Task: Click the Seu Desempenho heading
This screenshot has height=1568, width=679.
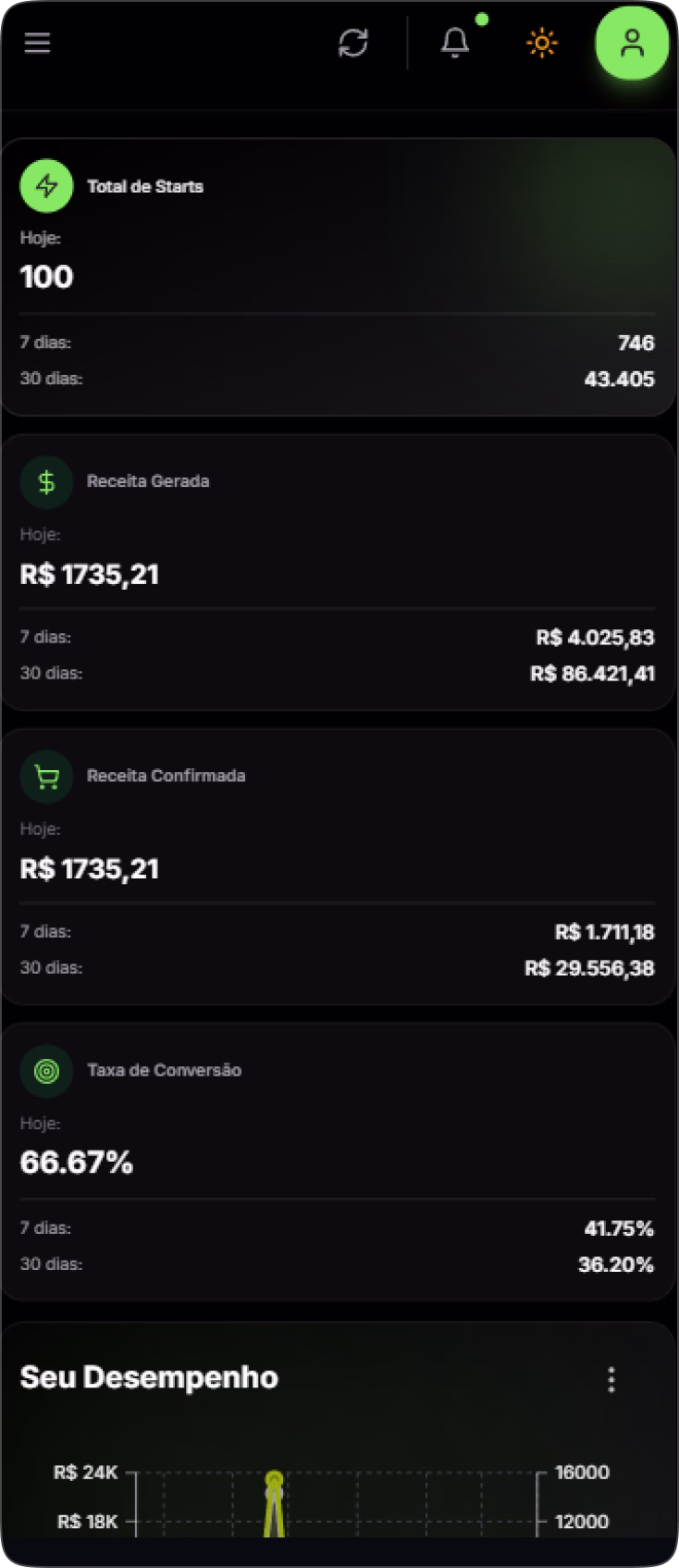Action: (x=149, y=1377)
